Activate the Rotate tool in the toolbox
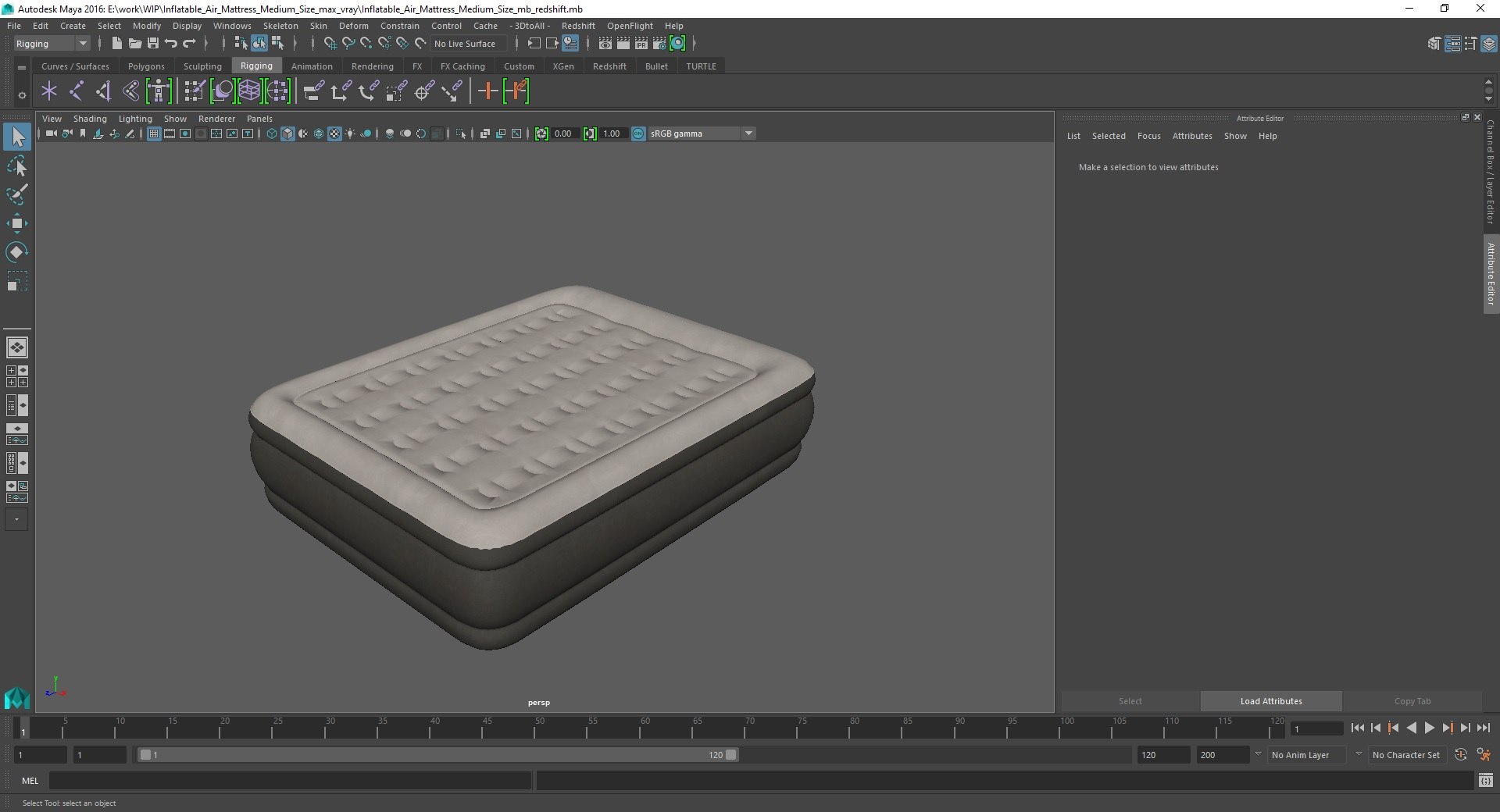The image size is (1500, 812). click(x=16, y=252)
